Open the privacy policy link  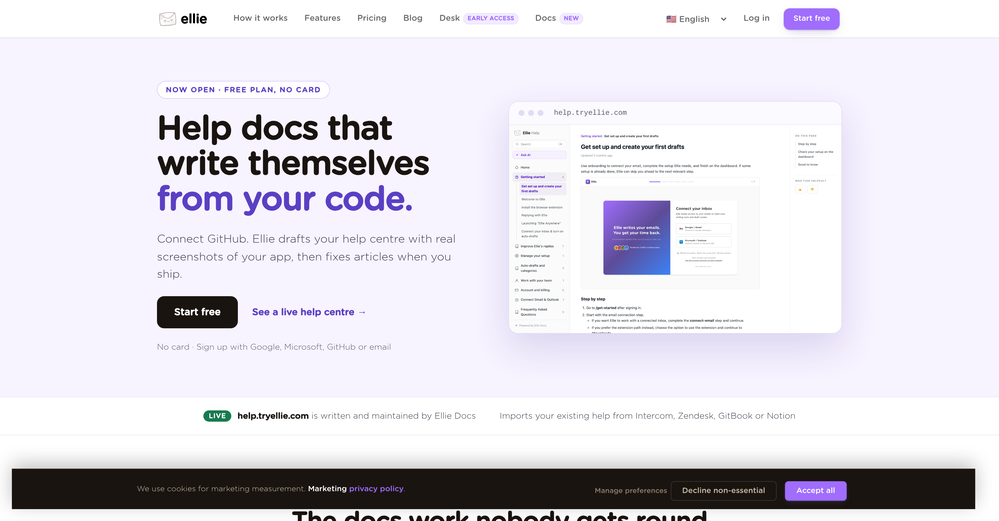tap(377, 489)
